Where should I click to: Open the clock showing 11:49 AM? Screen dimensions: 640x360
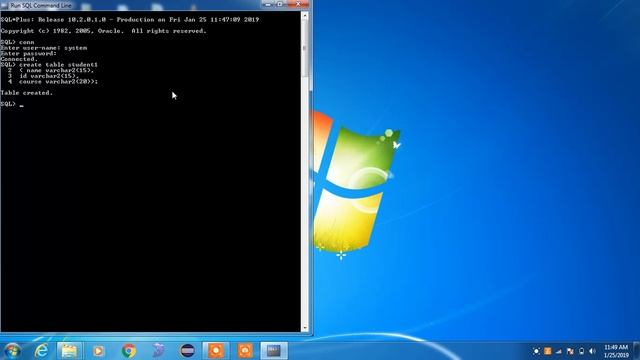(x=616, y=351)
